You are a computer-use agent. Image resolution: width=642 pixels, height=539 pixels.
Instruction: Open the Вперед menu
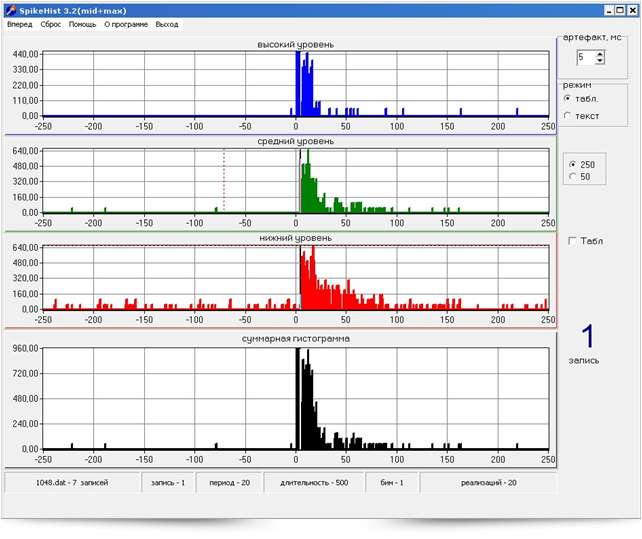pos(20,24)
